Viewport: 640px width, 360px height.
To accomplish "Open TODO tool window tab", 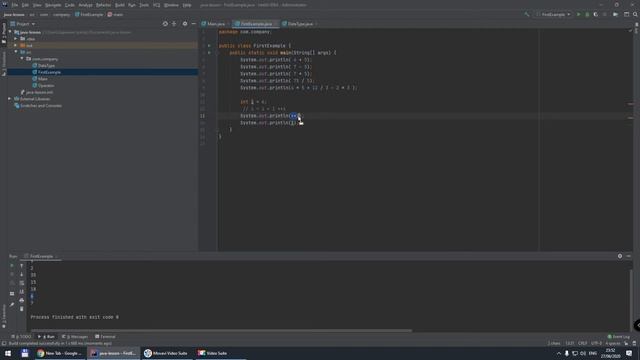I will 22,337.
